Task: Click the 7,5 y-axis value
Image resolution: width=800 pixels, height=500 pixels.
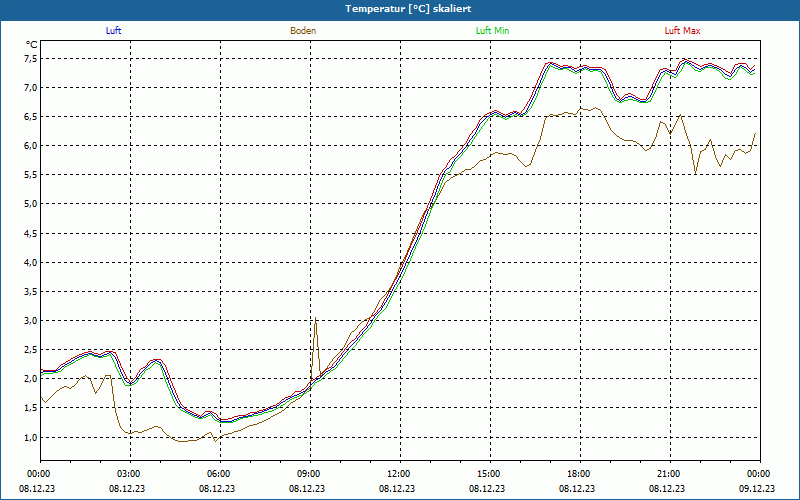Action: coord(31,59)
